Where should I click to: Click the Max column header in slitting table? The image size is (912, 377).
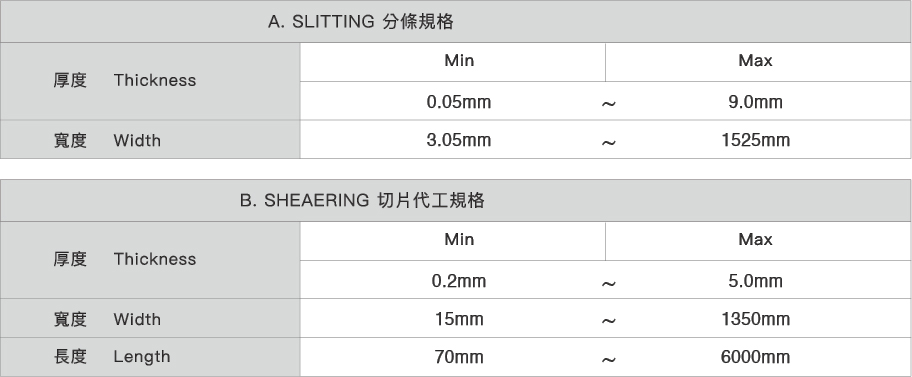point(755,61)
